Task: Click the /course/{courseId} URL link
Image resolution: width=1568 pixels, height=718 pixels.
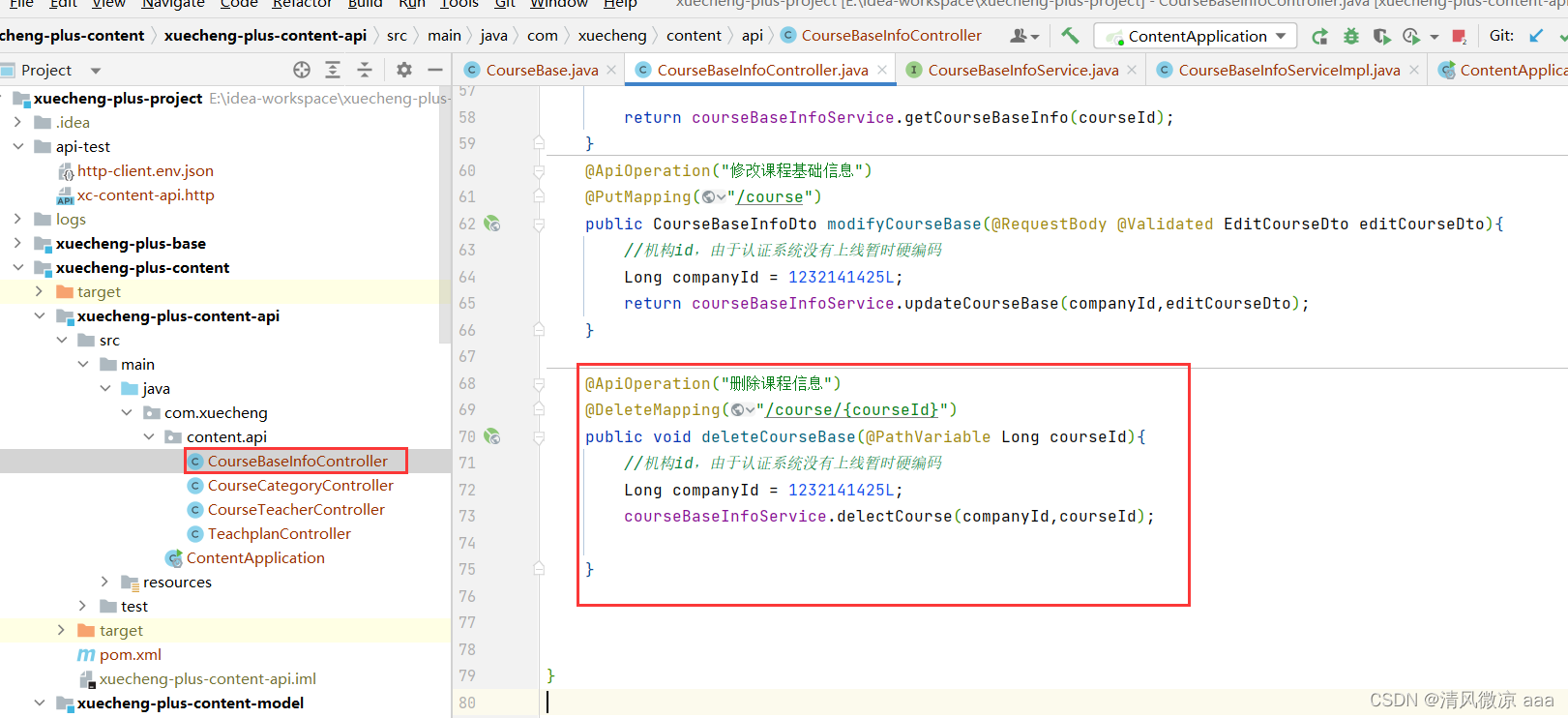Action: (x=851, y=410)
